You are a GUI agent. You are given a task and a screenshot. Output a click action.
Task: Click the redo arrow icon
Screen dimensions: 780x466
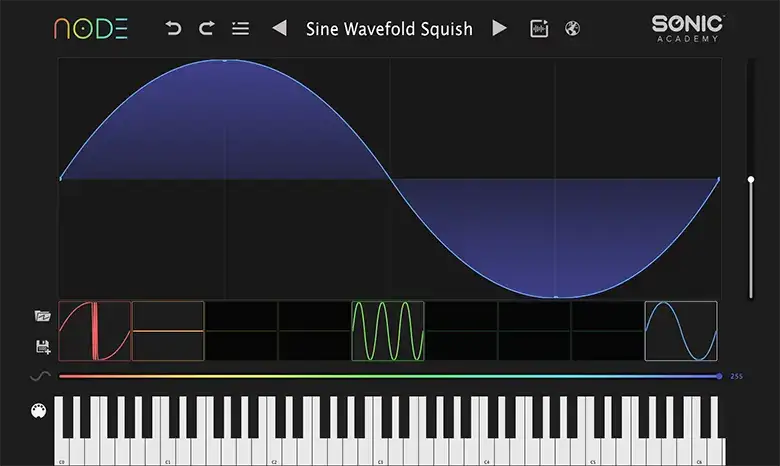[x=206, y=28]
